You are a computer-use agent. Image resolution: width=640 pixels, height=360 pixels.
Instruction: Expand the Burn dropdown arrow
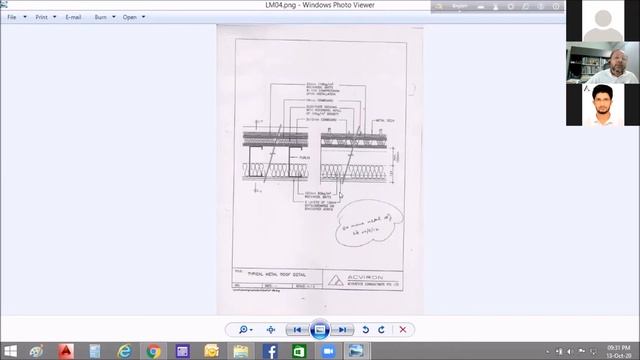coord(113,17)
